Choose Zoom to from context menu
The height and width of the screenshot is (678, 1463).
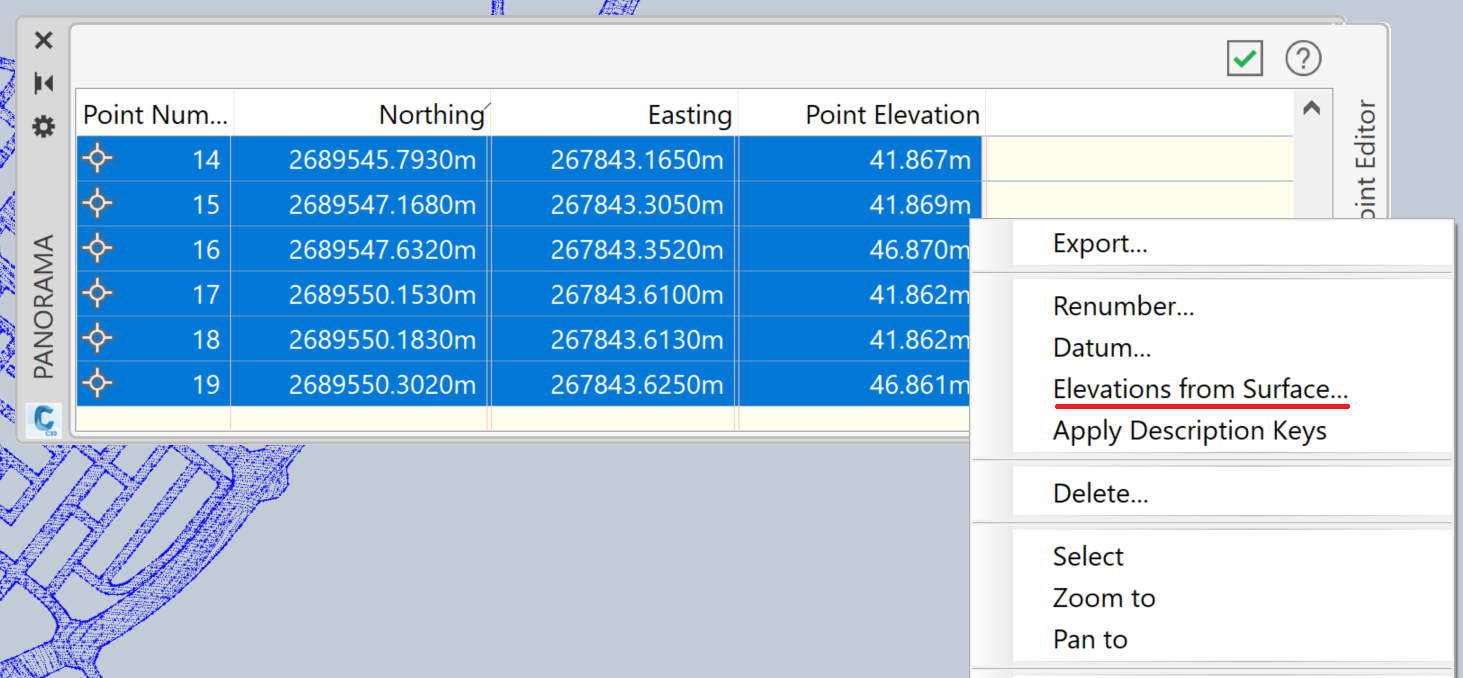pyautogui.click(x=1104, y=599)
